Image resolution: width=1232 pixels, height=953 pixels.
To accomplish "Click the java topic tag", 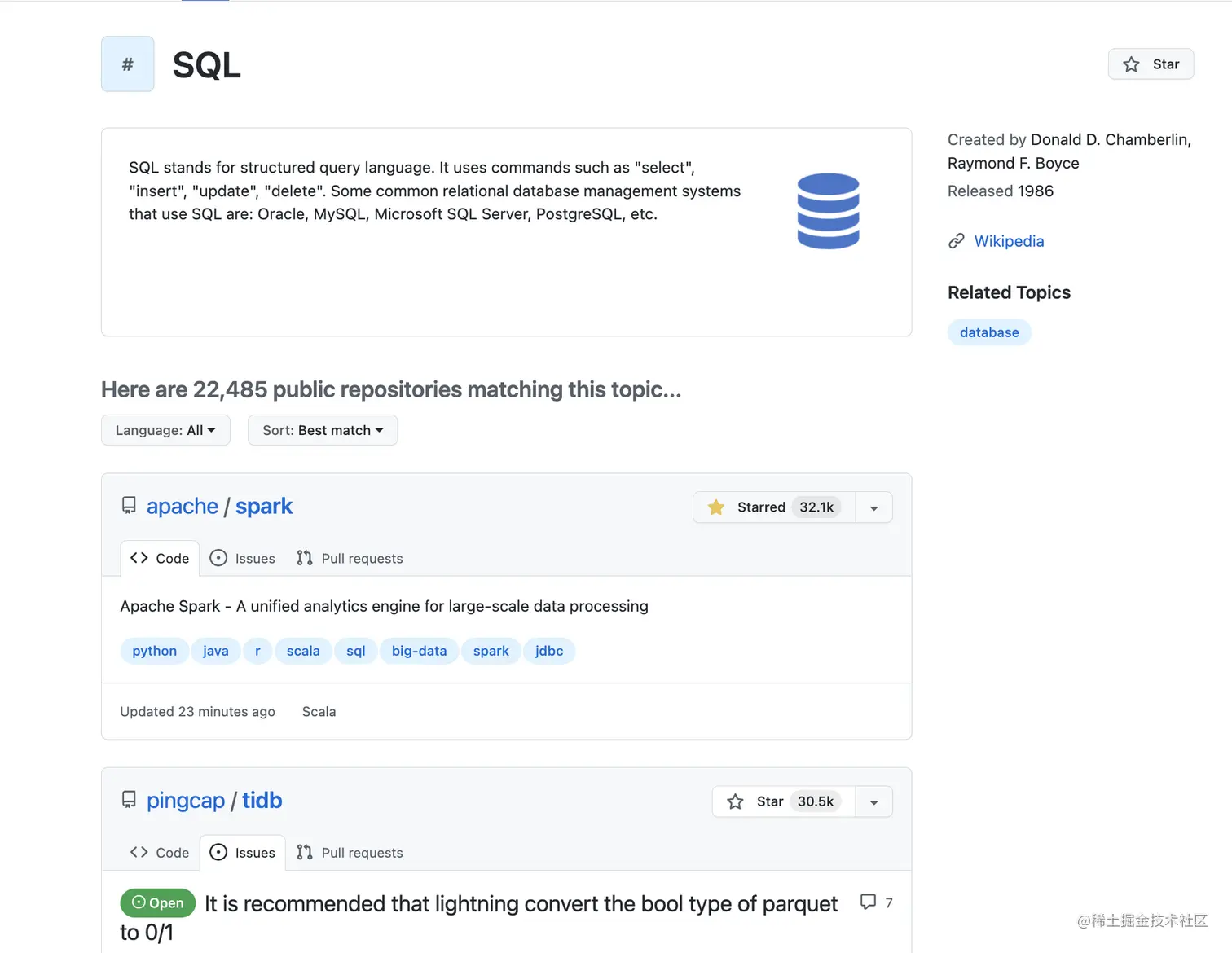I will pos(215,651).
